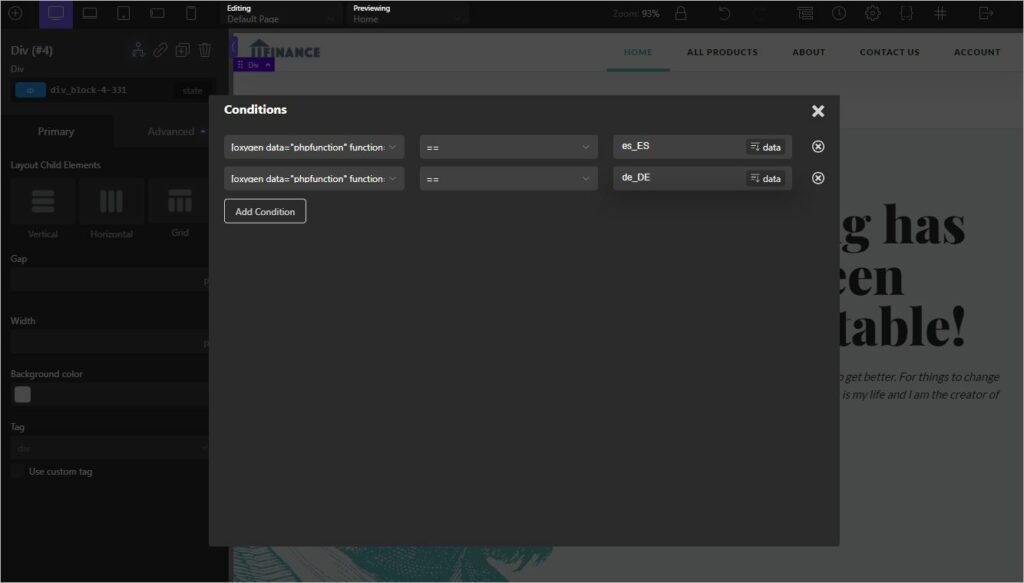Switch to the Primary tab
1024x583 pixels.
click(56, 131)
